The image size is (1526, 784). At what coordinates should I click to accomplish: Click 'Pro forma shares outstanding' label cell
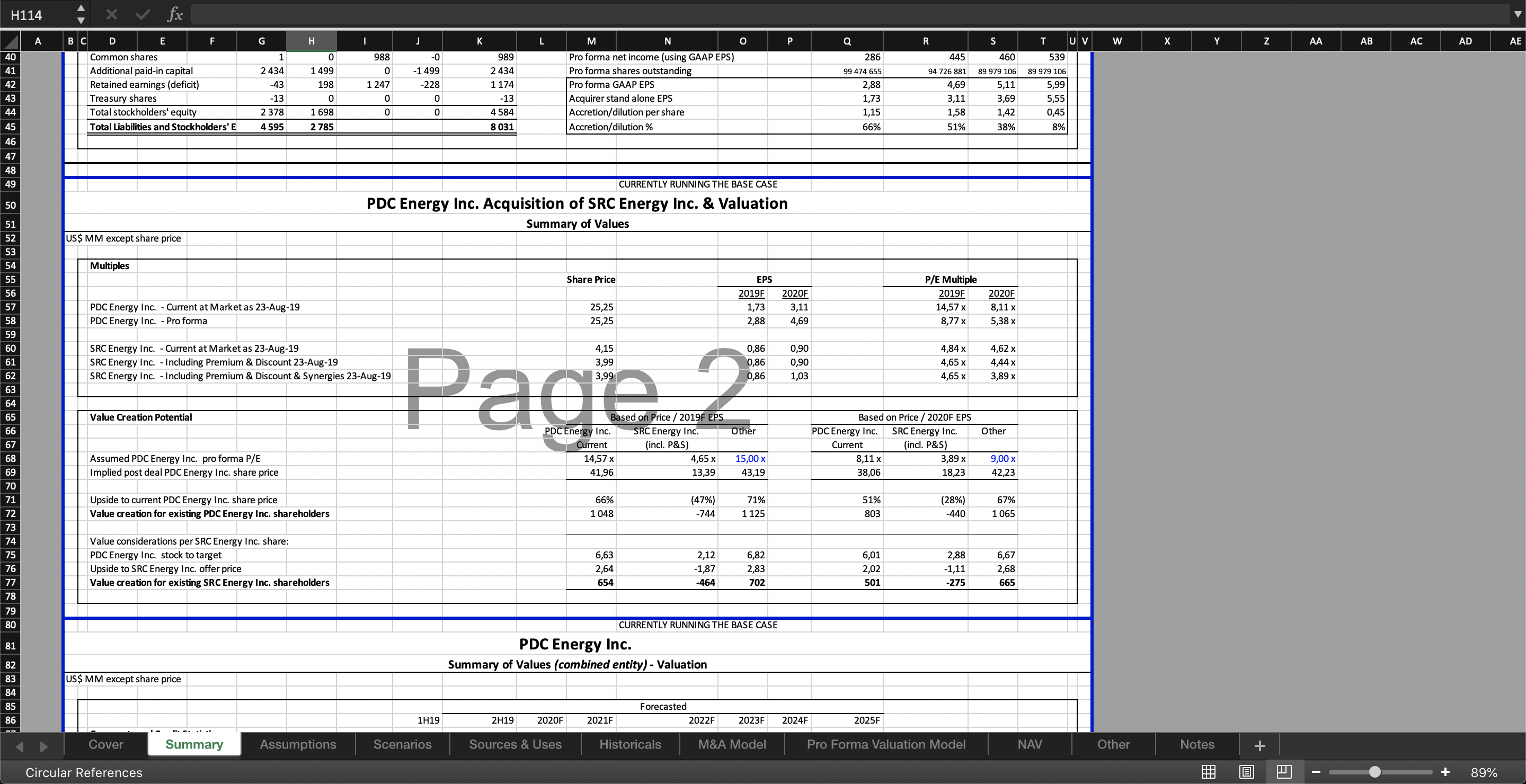click(x=629, y=70)
